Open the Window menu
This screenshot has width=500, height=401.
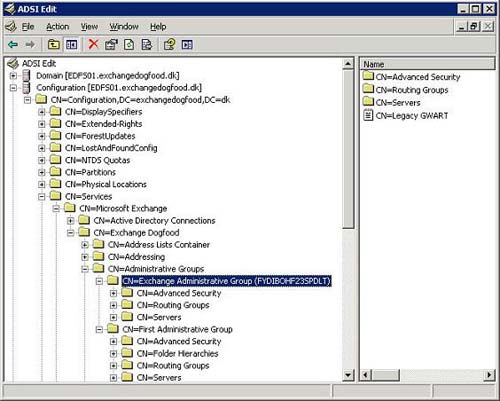click(124, 27)
